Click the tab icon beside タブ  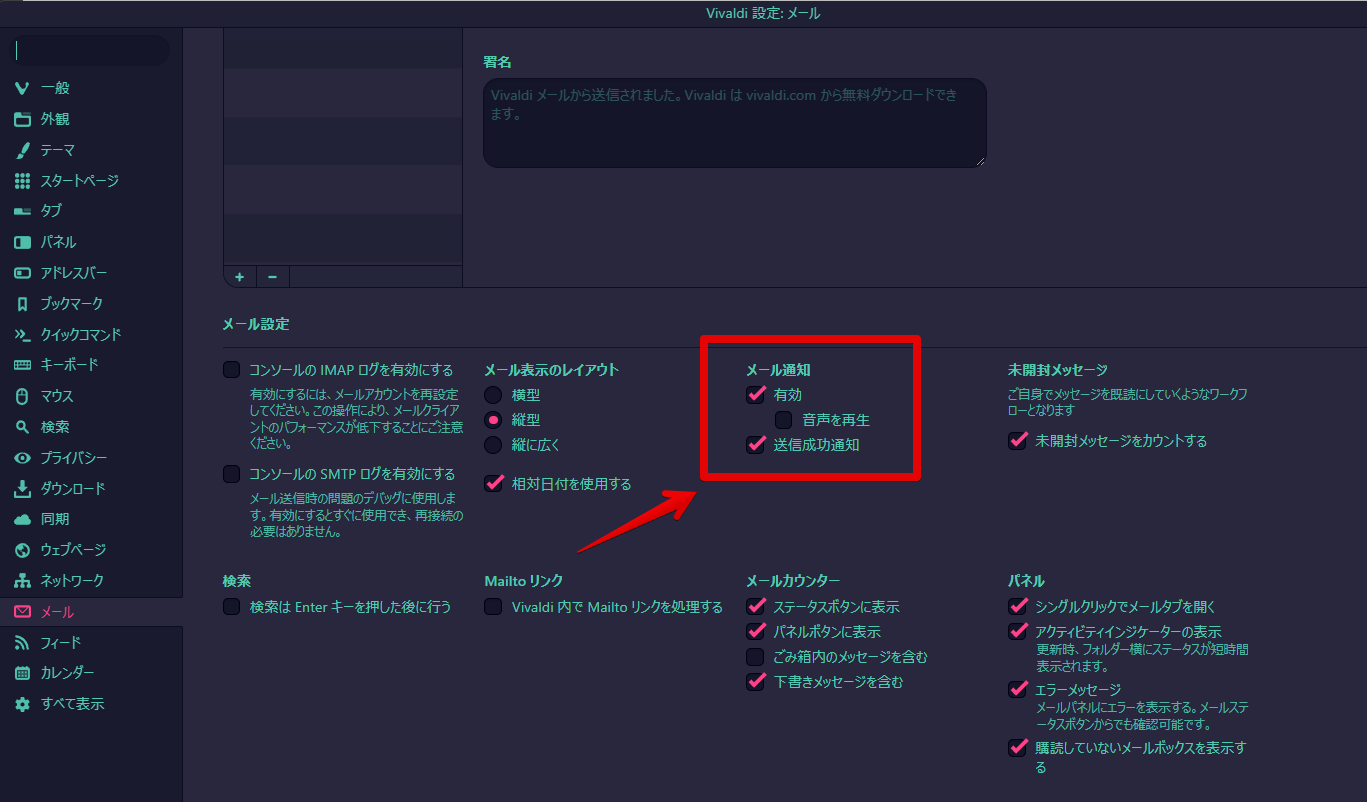(22, 211)
